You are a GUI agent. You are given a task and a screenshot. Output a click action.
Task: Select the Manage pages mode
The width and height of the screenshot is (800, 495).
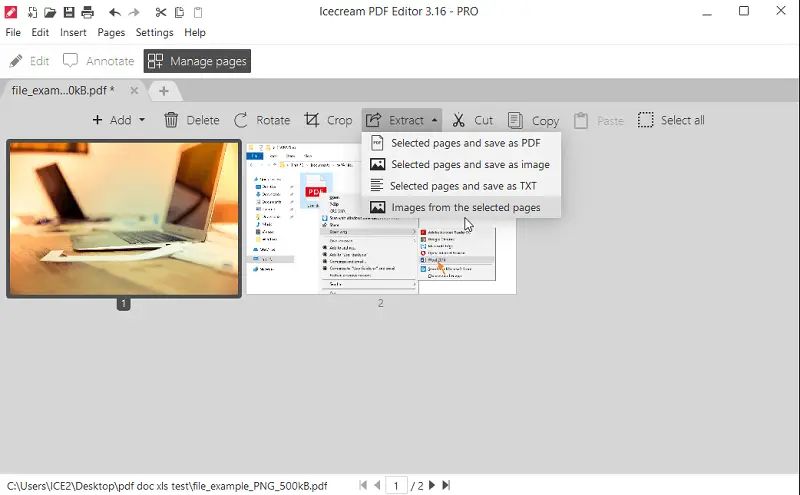(x=197, y=61)
